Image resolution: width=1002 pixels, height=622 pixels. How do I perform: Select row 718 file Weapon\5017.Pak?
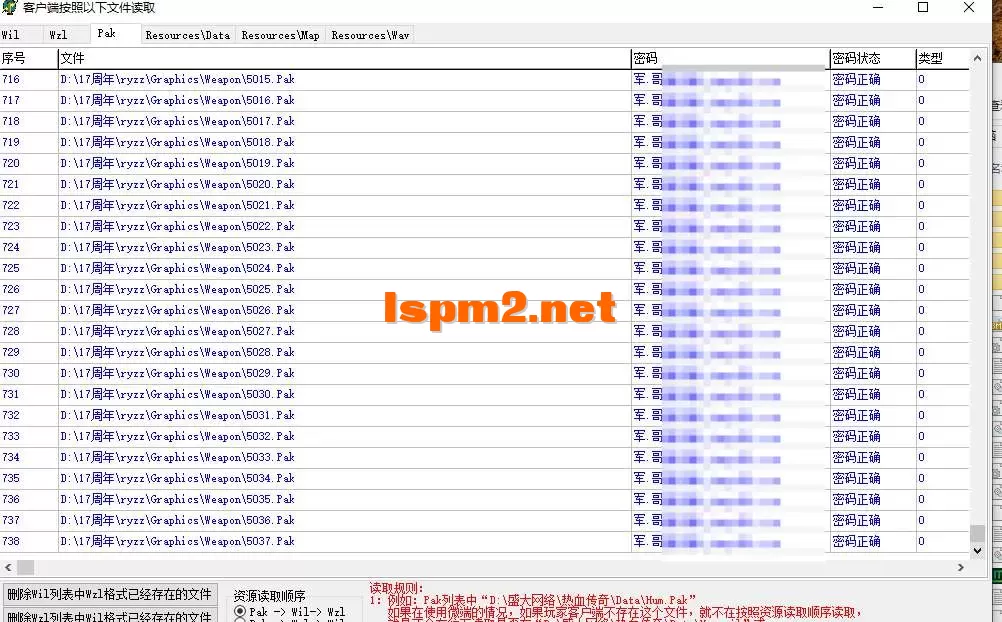[x=344, y=121]
